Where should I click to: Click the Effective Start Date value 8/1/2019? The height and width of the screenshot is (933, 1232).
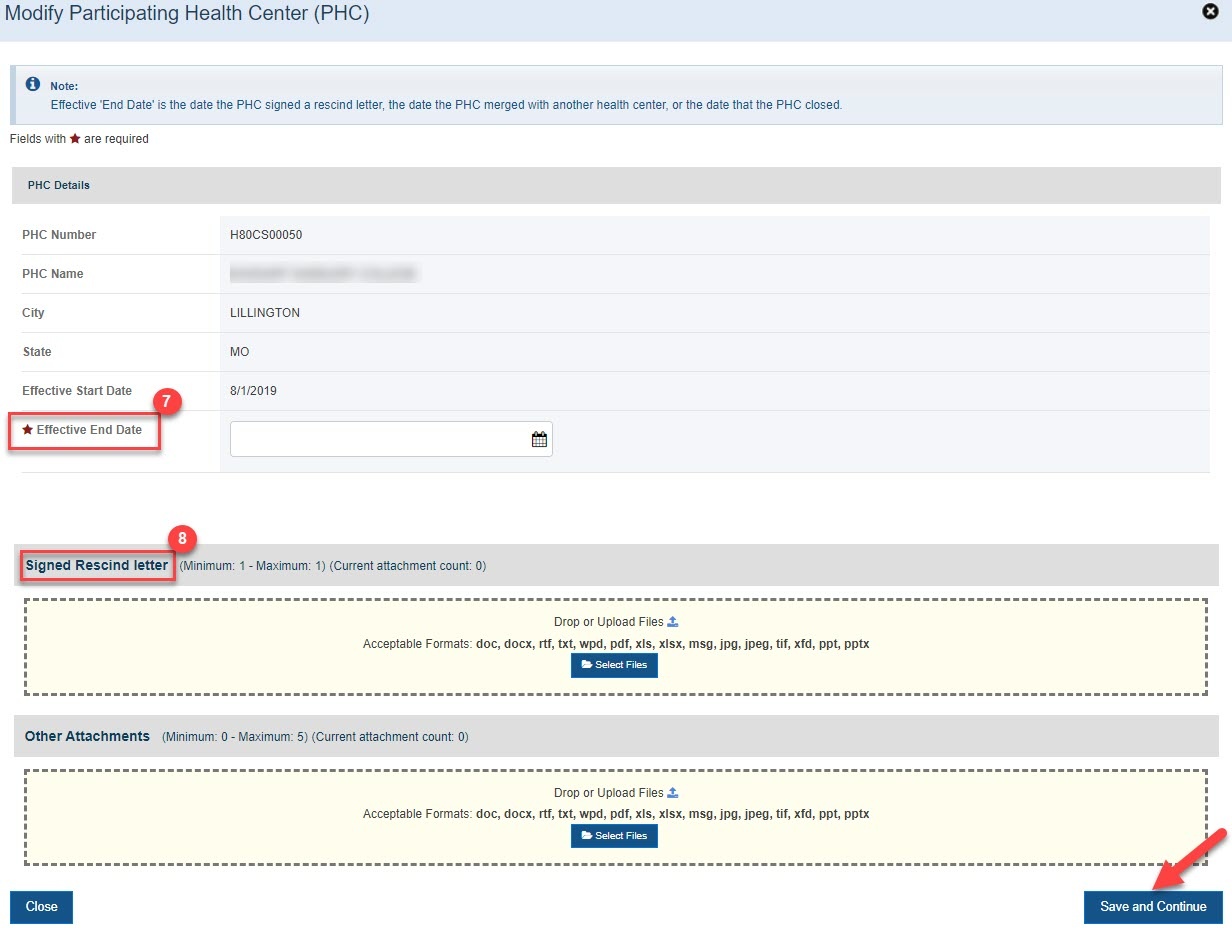(x=253, y=391)
